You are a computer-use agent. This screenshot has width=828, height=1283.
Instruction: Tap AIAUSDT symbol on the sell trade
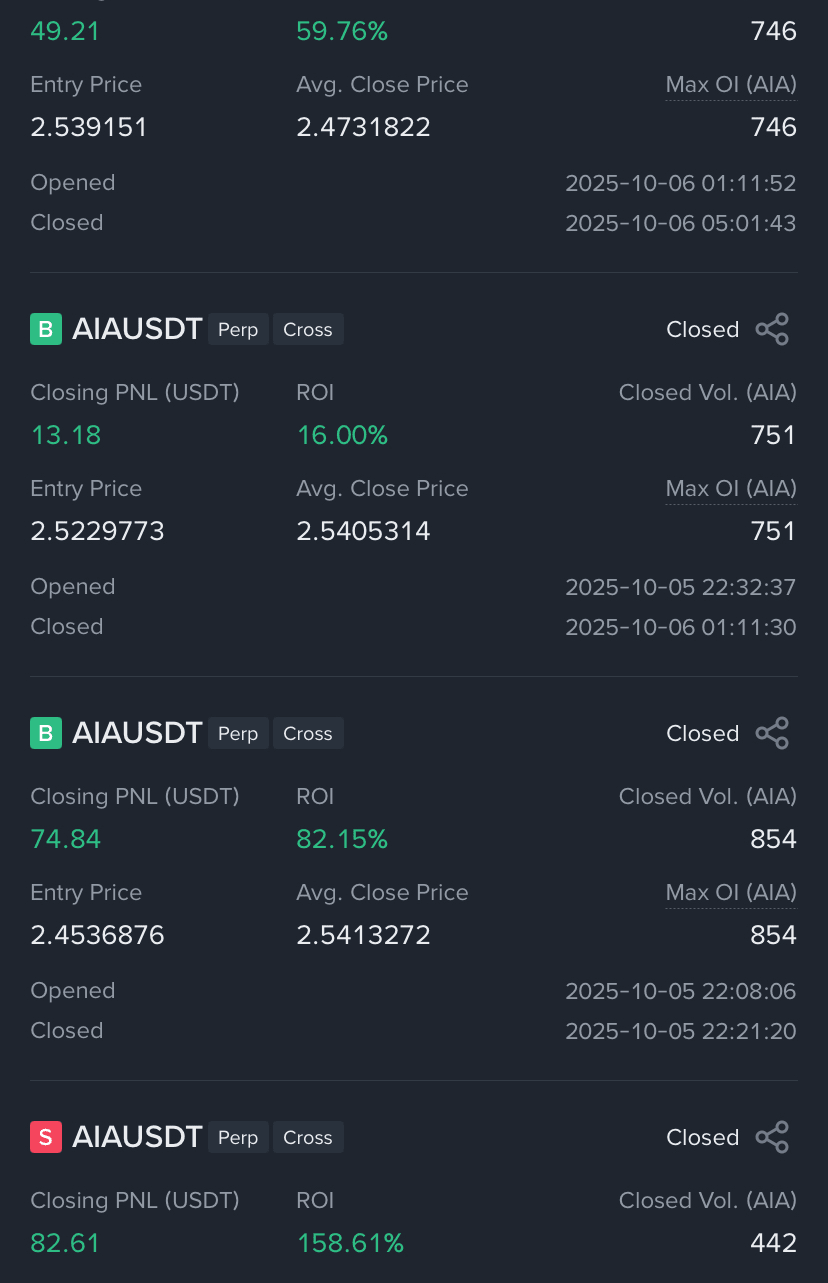137,1137
